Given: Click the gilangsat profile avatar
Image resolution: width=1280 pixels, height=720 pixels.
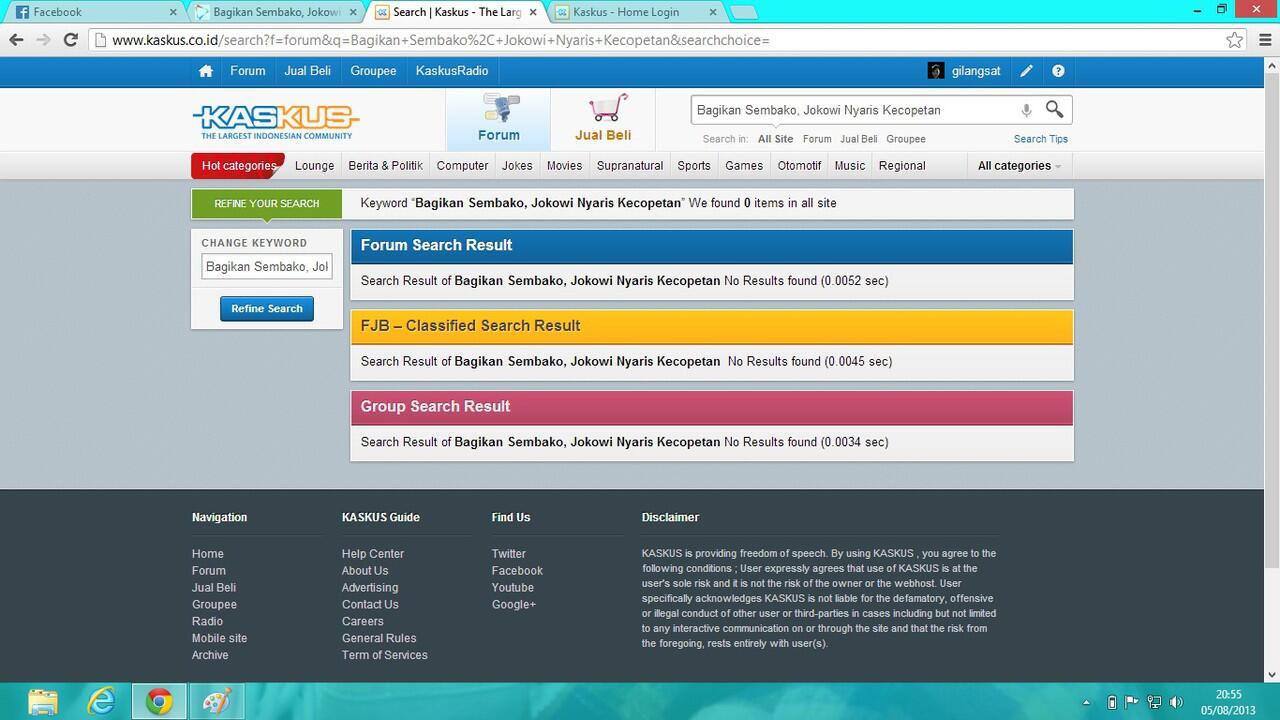Looking at the screenshot, I should click(x=936, y=71).
